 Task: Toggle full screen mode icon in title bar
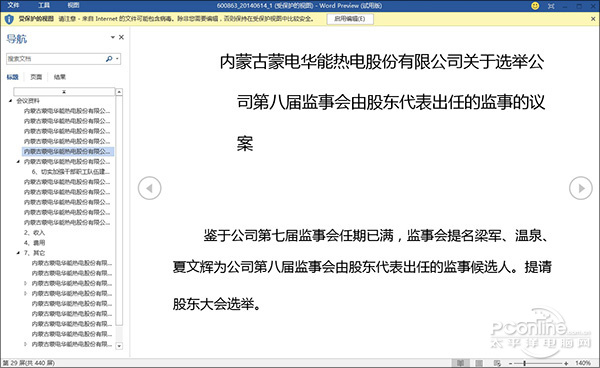(x=551, y=6)
